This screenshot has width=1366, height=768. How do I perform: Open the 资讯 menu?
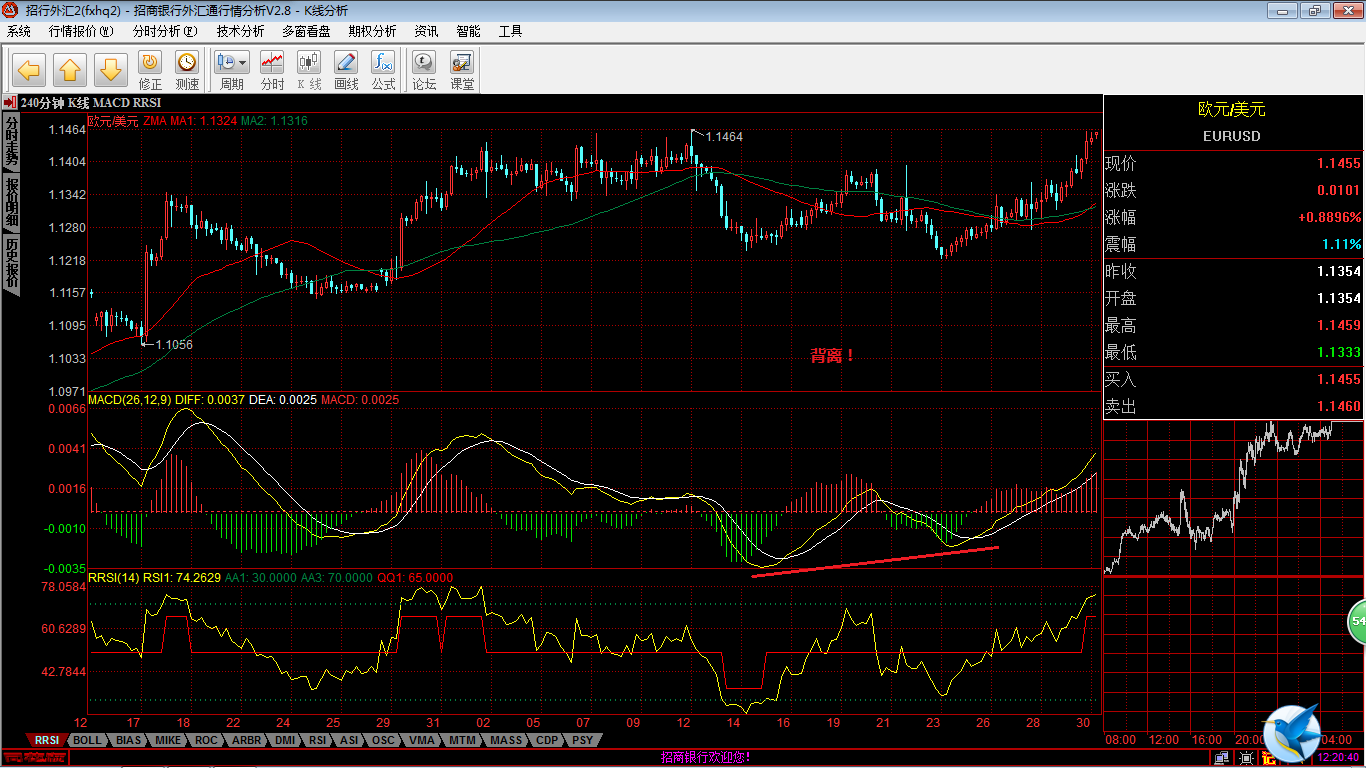(x=426, y=31)
